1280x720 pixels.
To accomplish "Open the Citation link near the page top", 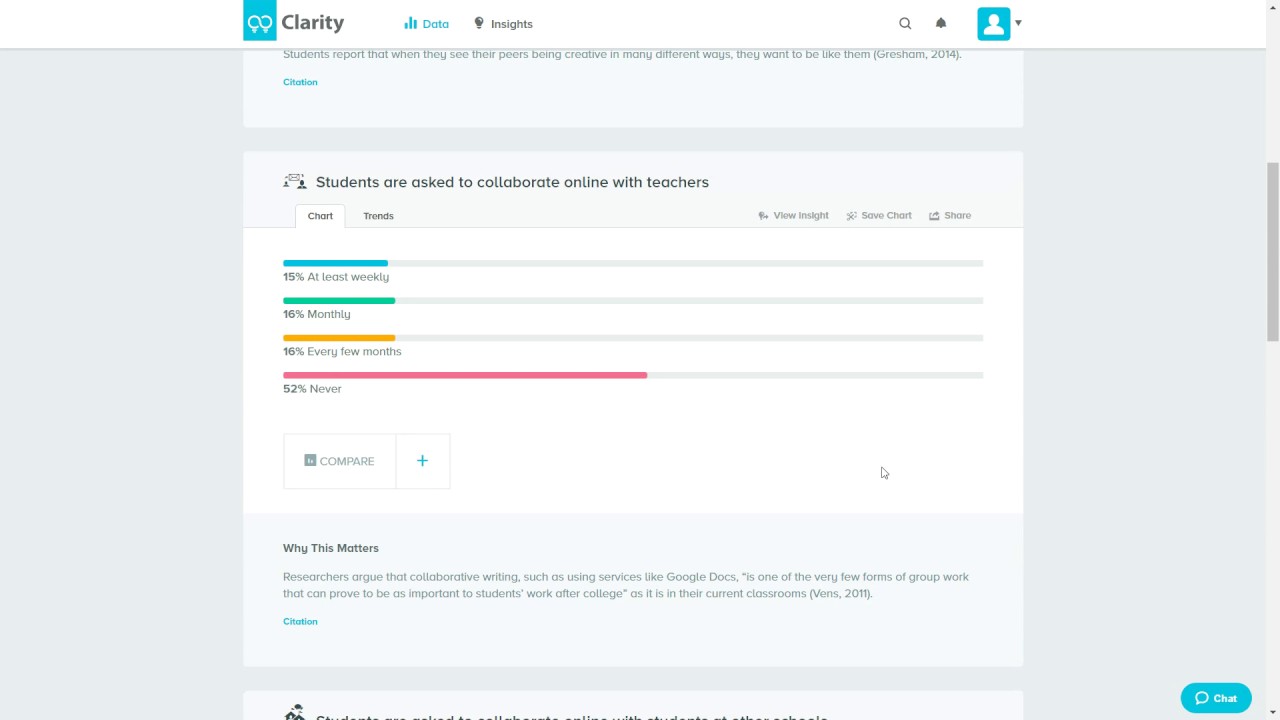I will [300, 82].
